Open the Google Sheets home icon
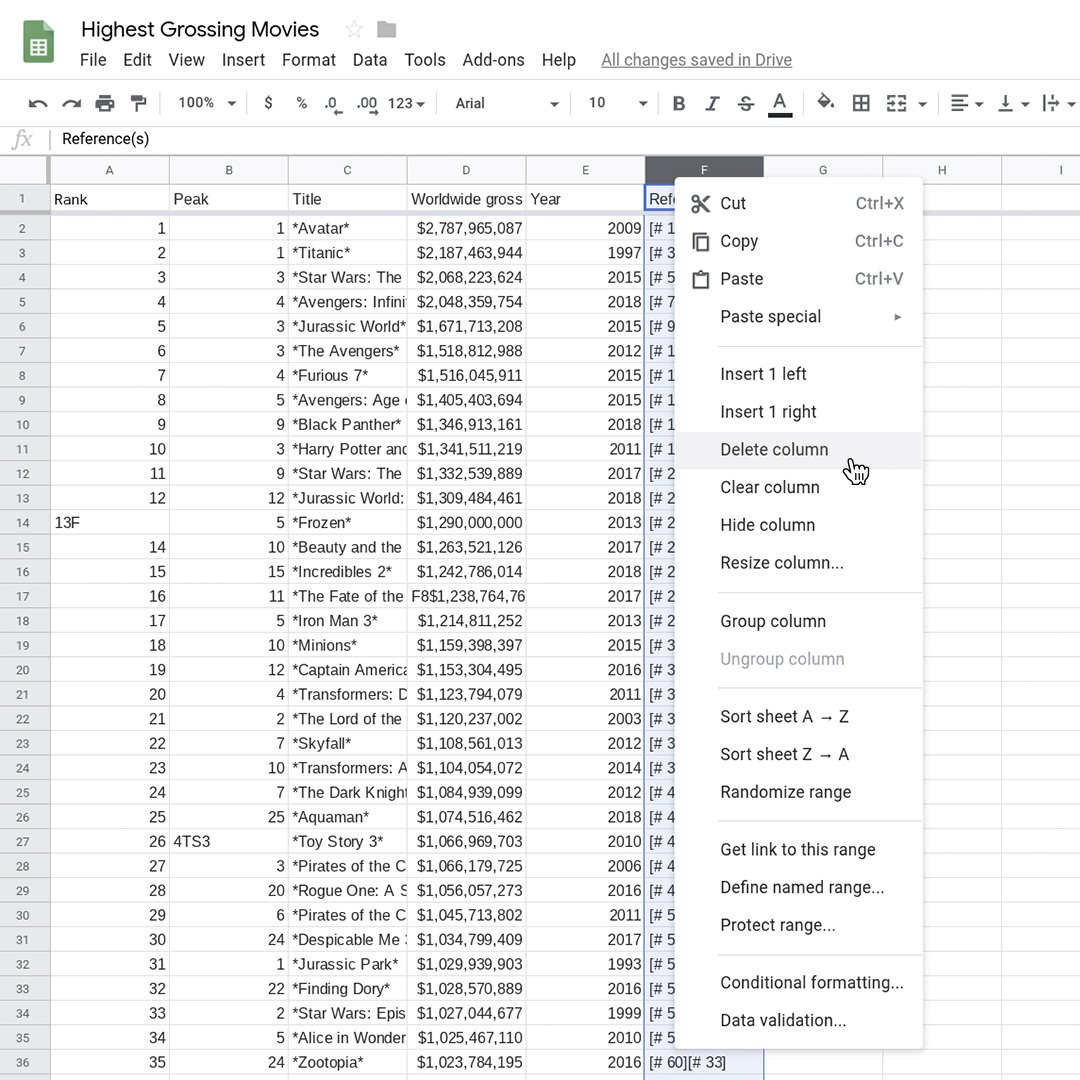This screenshot has width=1080, height=1080. [39, 42]
